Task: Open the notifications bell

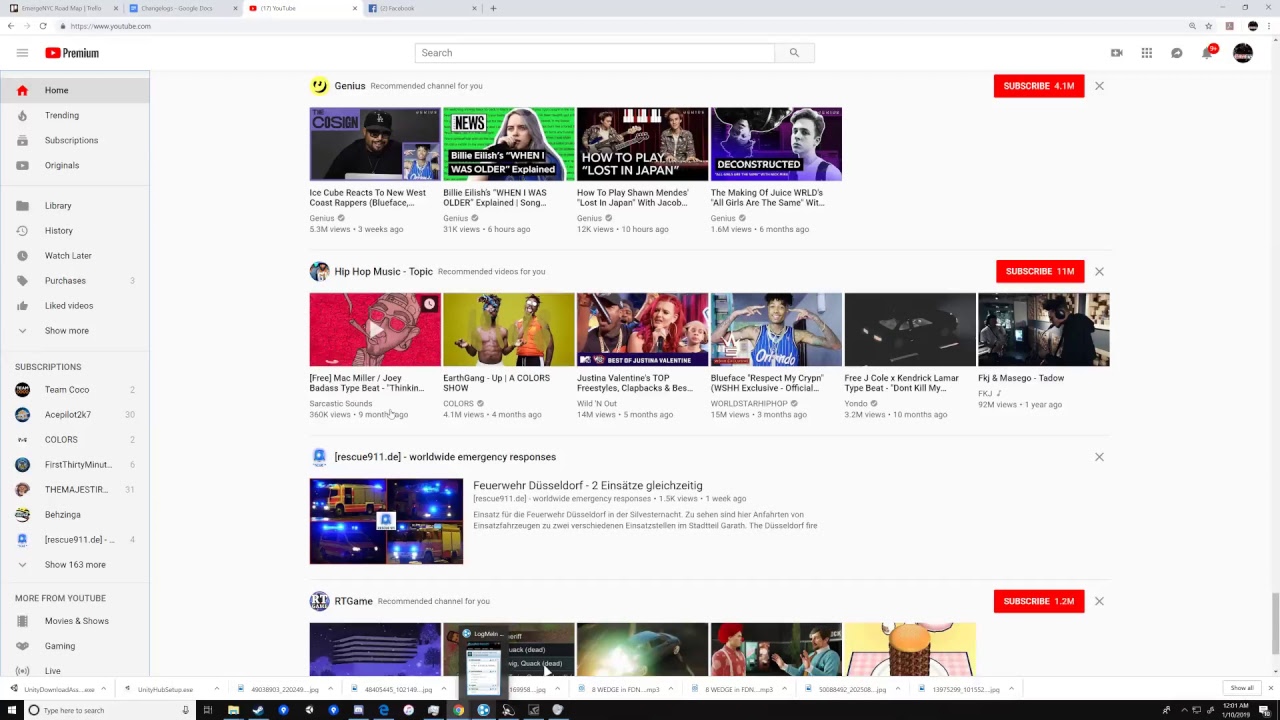Action: coord(1207,53)
